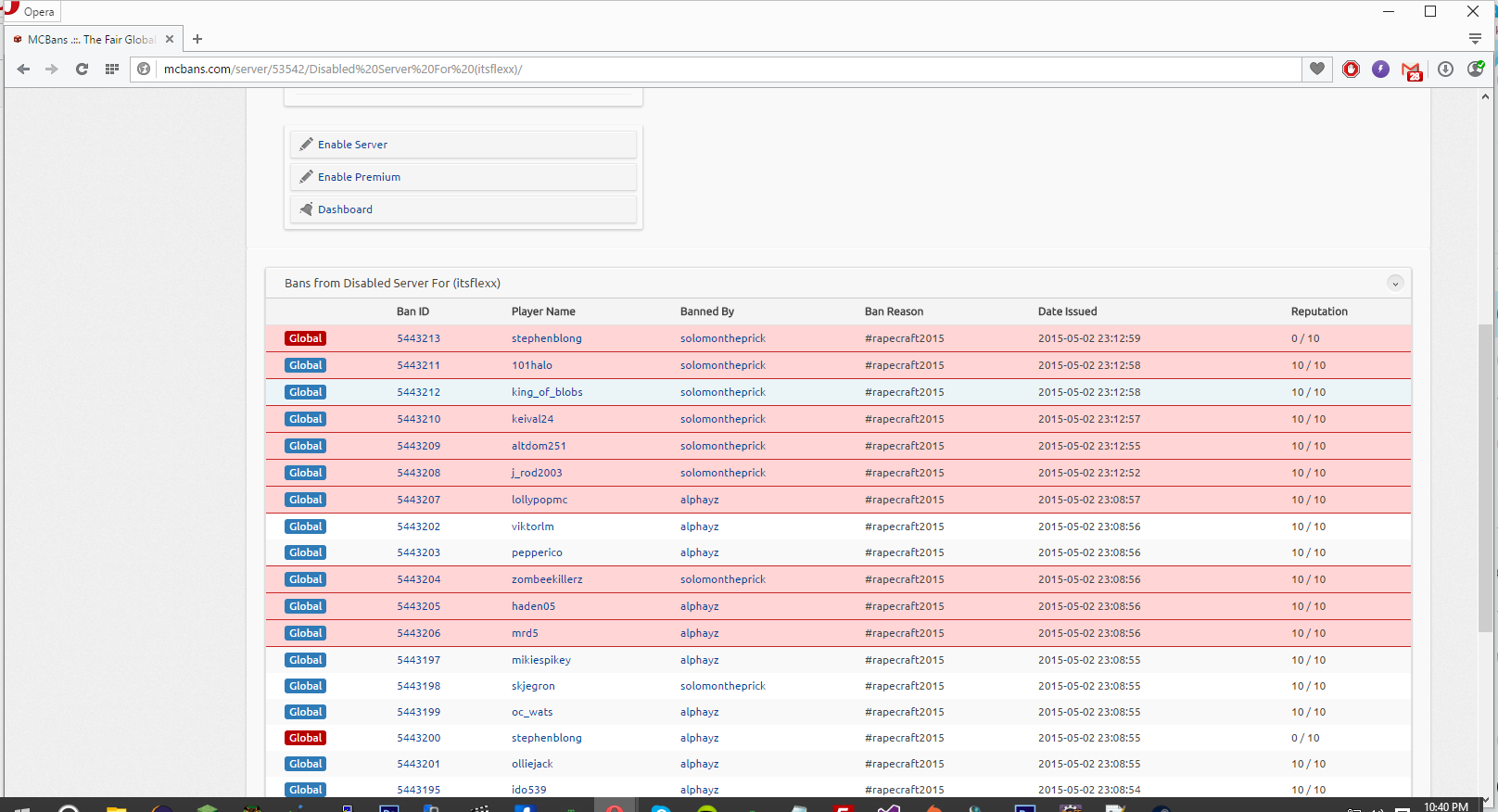1498x812 pixels.
Task: Open player oc_wats
Action: (532, 712)
